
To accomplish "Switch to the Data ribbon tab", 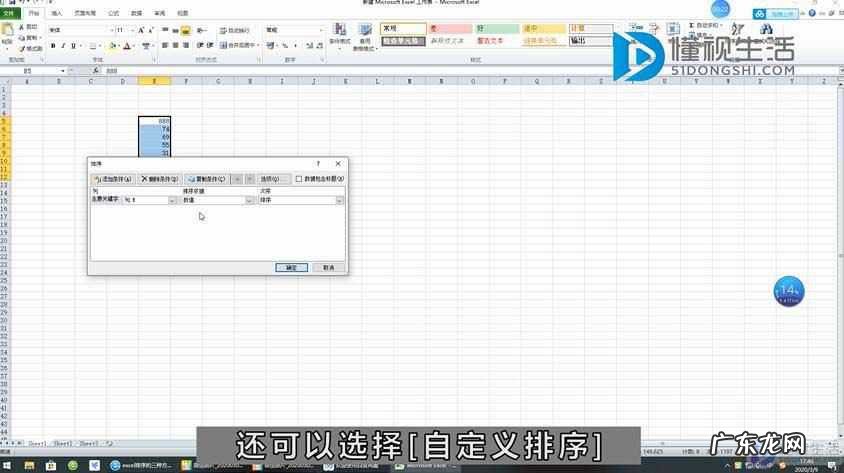I will [x=137, y=13].
